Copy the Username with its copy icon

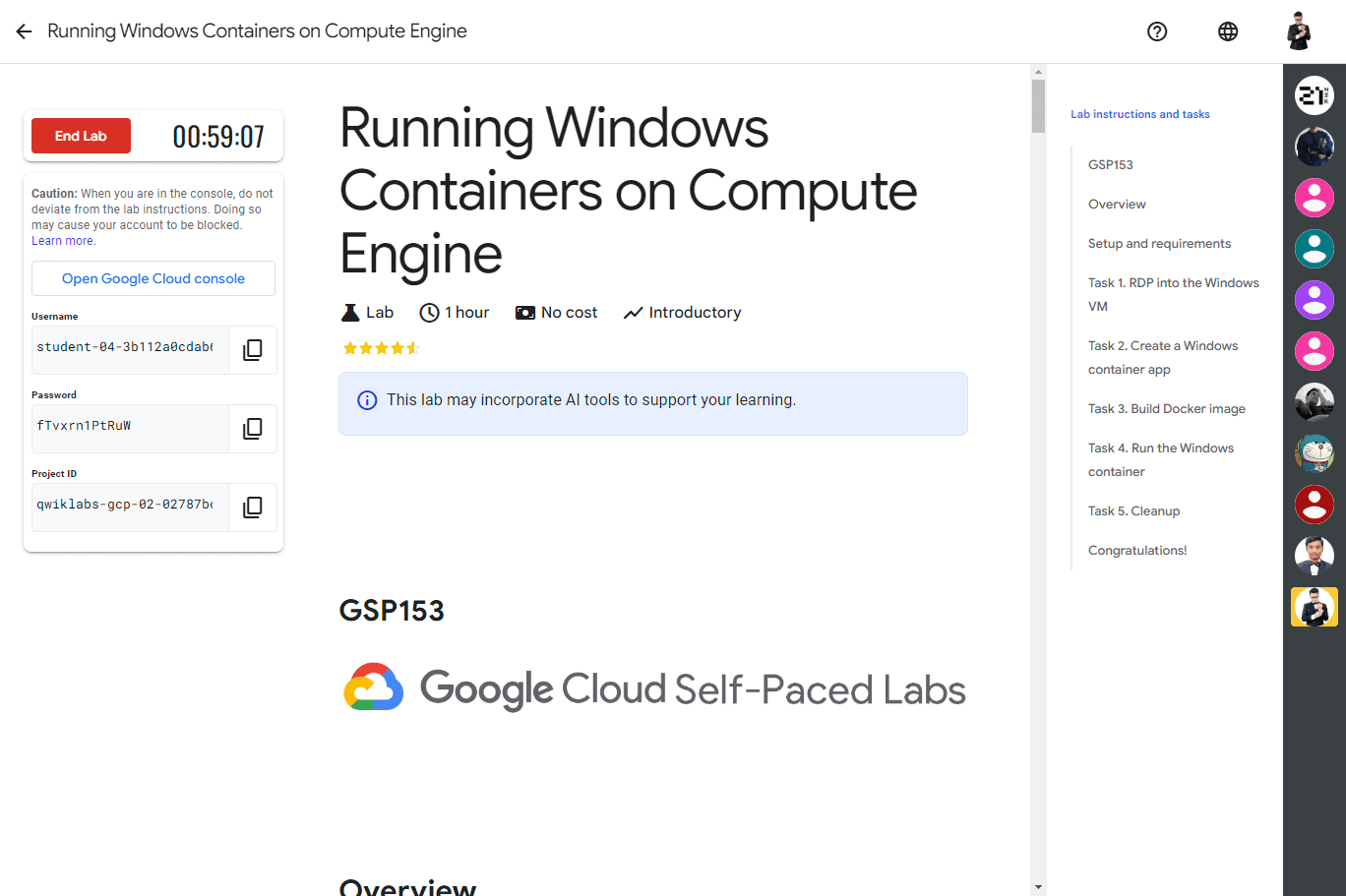pyautogui.click(x=253, y=350)
